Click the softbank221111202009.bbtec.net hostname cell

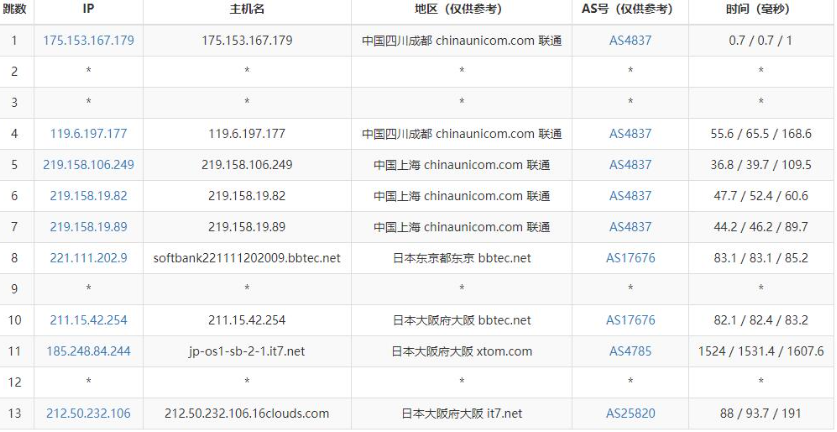tap(247, 258)
